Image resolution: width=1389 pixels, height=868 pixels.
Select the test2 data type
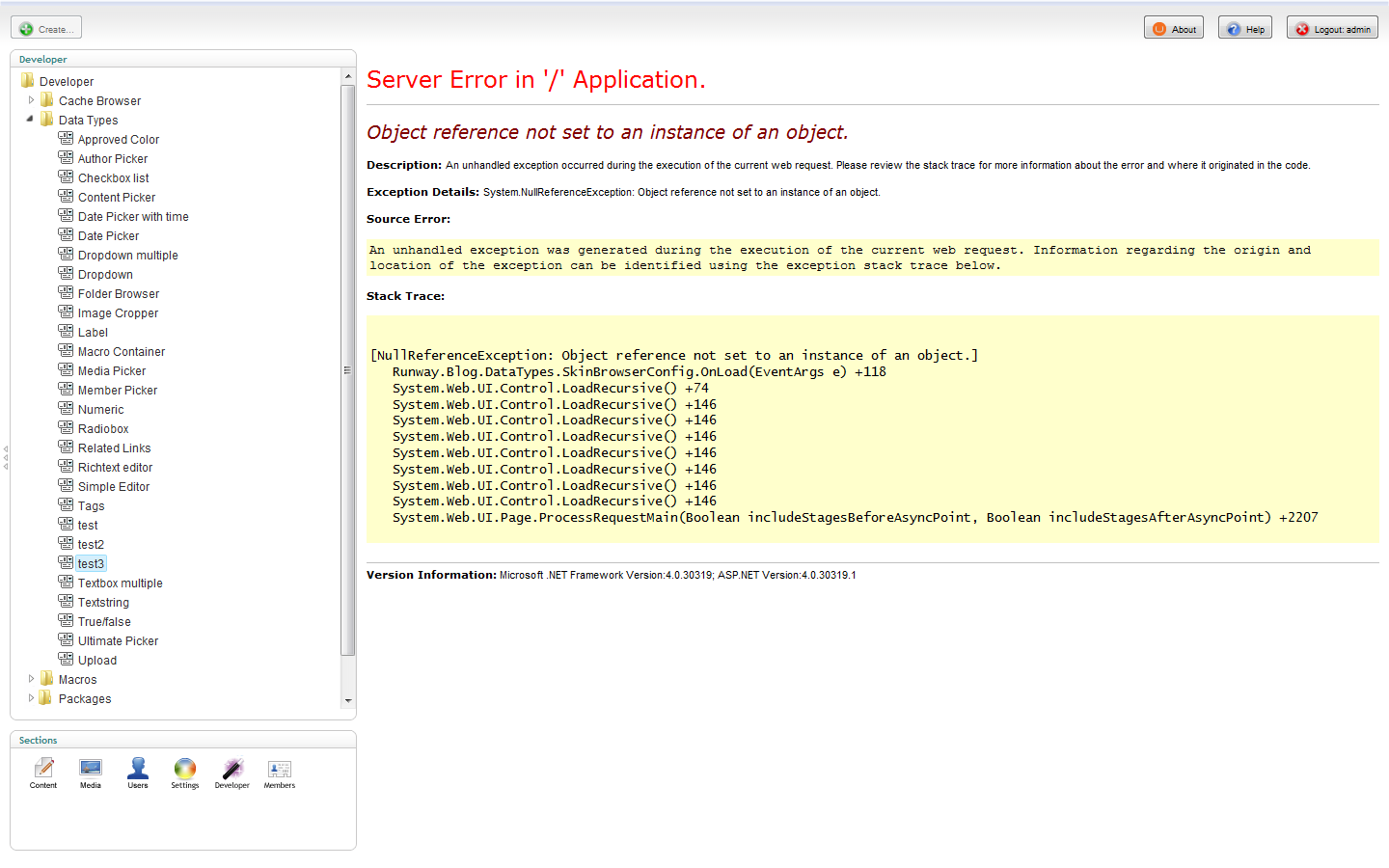click(91, 545)
